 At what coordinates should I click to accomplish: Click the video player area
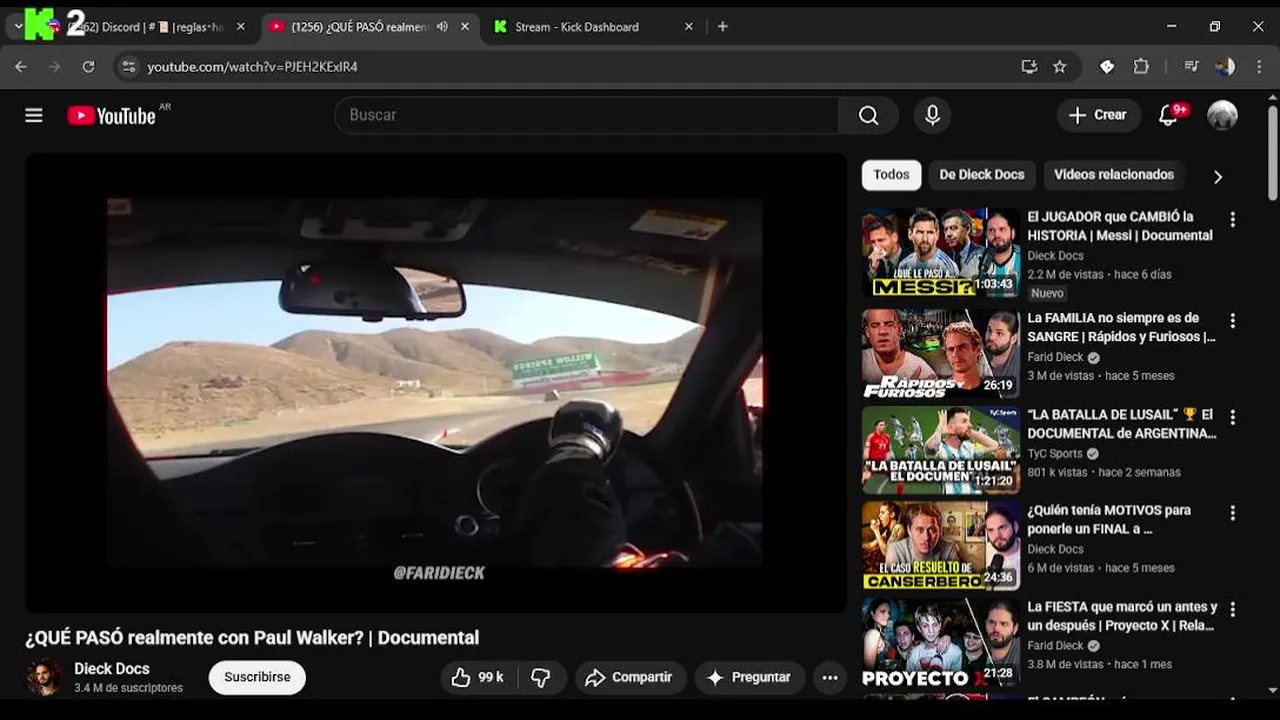pyautogui.click(x=435, y=383)
